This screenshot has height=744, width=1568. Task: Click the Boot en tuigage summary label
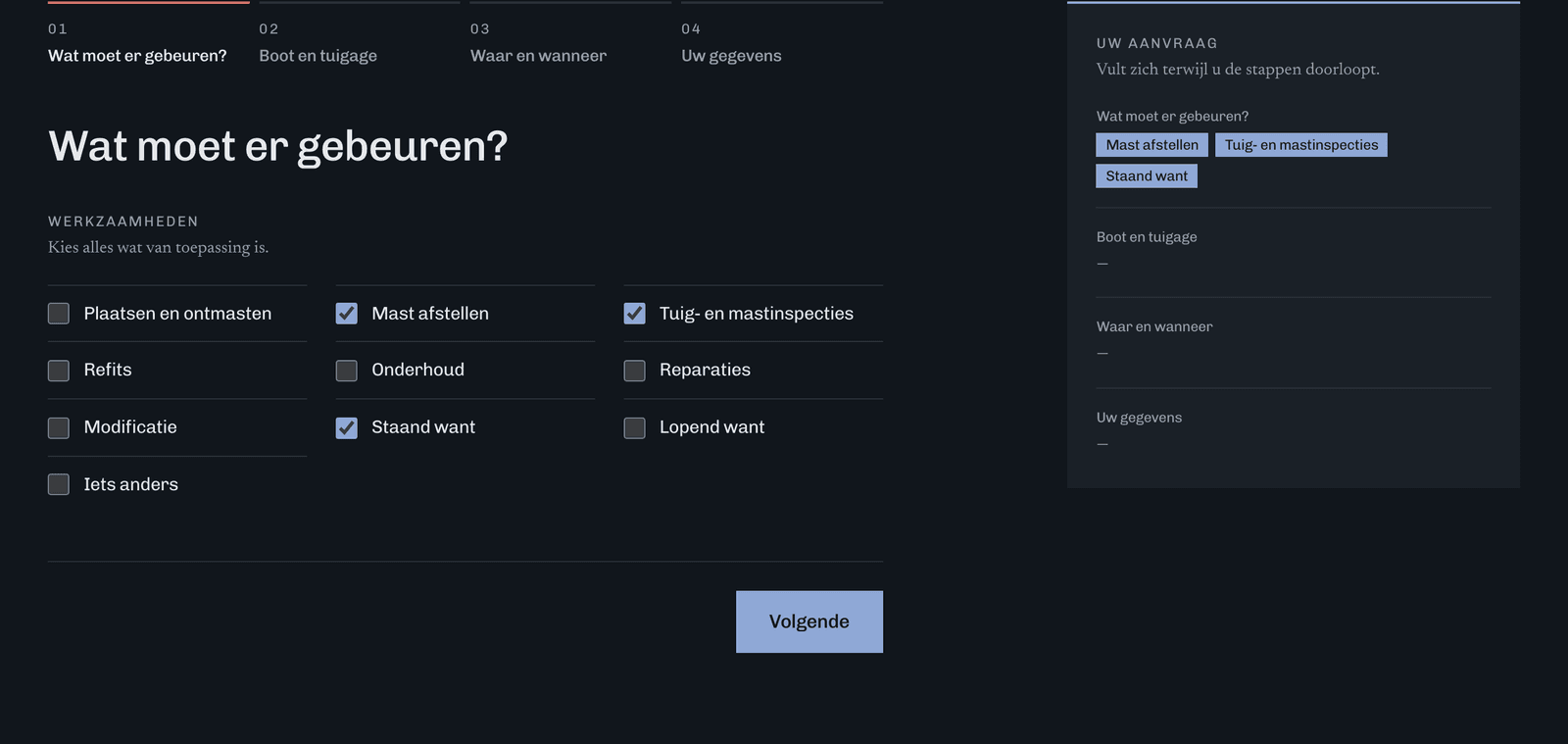(x=1147, y=237)
